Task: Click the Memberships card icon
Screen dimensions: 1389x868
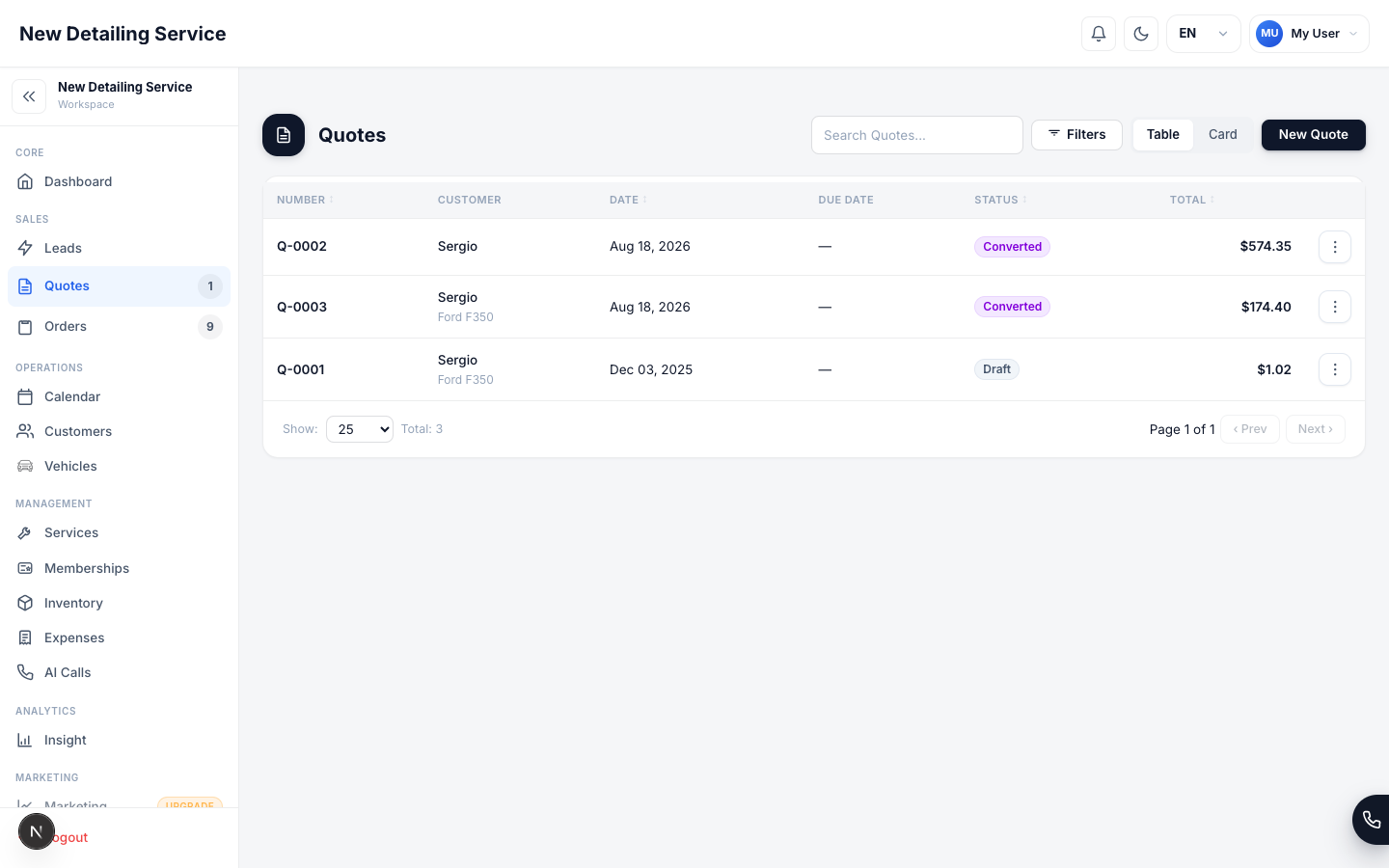Action: (x=25, y=568)
